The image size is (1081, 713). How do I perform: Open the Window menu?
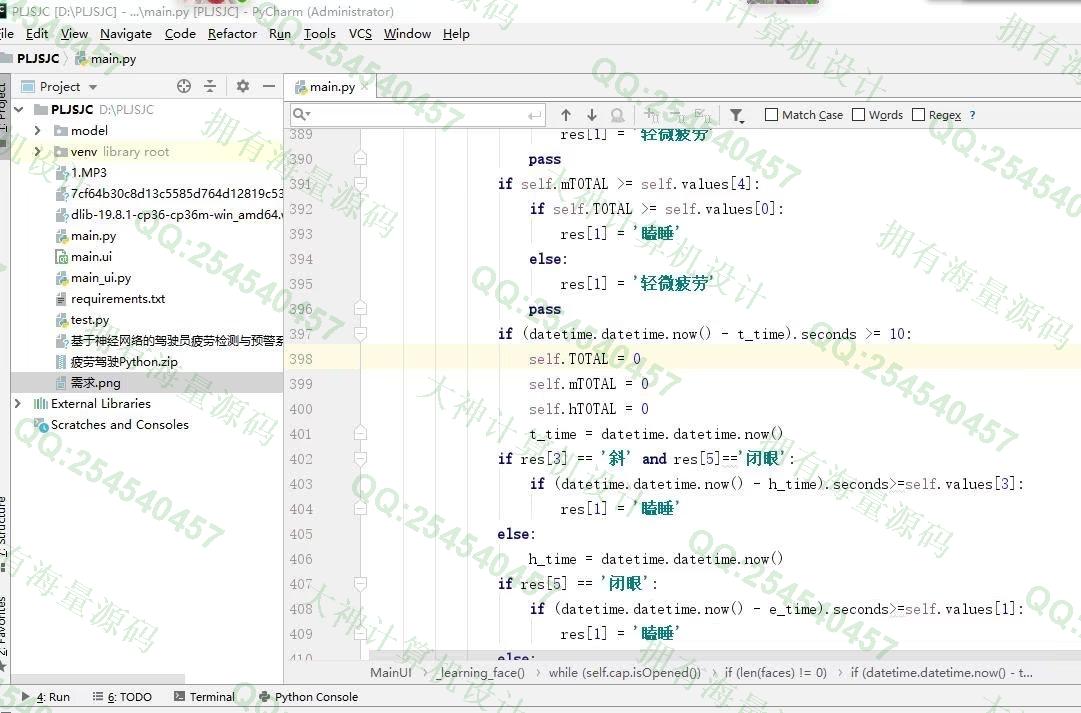(407, 34)
